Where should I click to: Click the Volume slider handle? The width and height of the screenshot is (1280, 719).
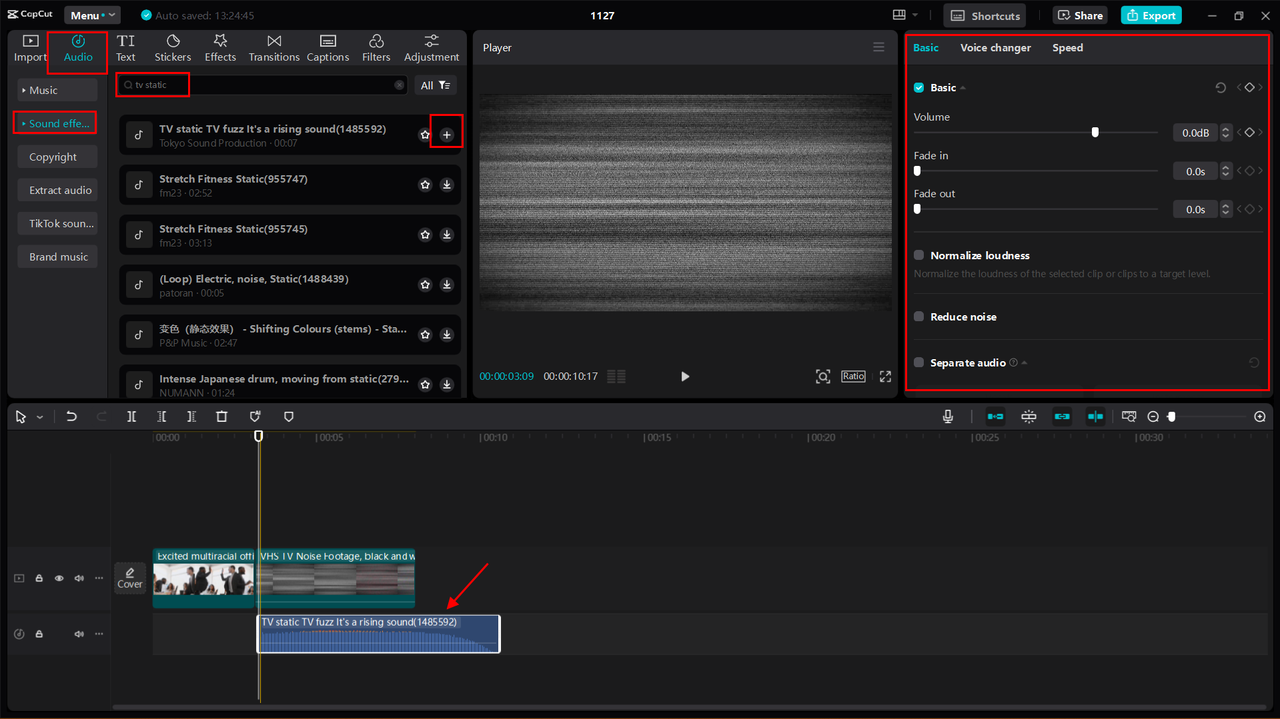click(x=1095, y=132)
